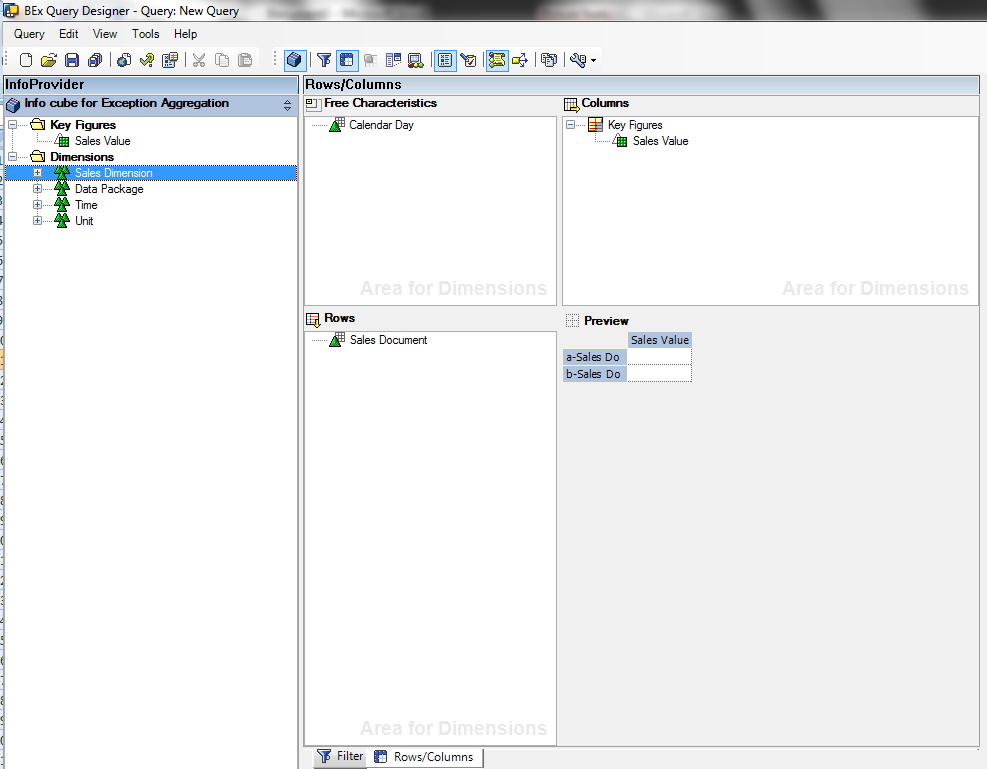Image resolution: width=987 pixels, height=769 pixels.
Task: Click the Preview panel header icon
Action: (572, 320)
